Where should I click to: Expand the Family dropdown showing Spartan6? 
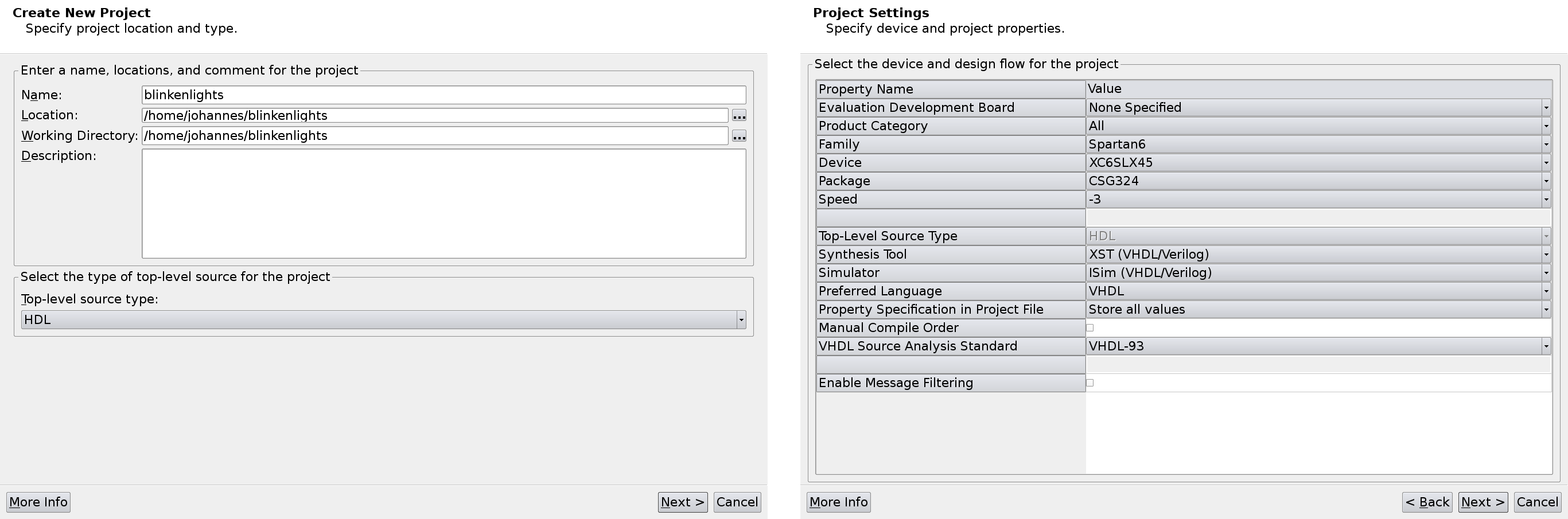1318,144
